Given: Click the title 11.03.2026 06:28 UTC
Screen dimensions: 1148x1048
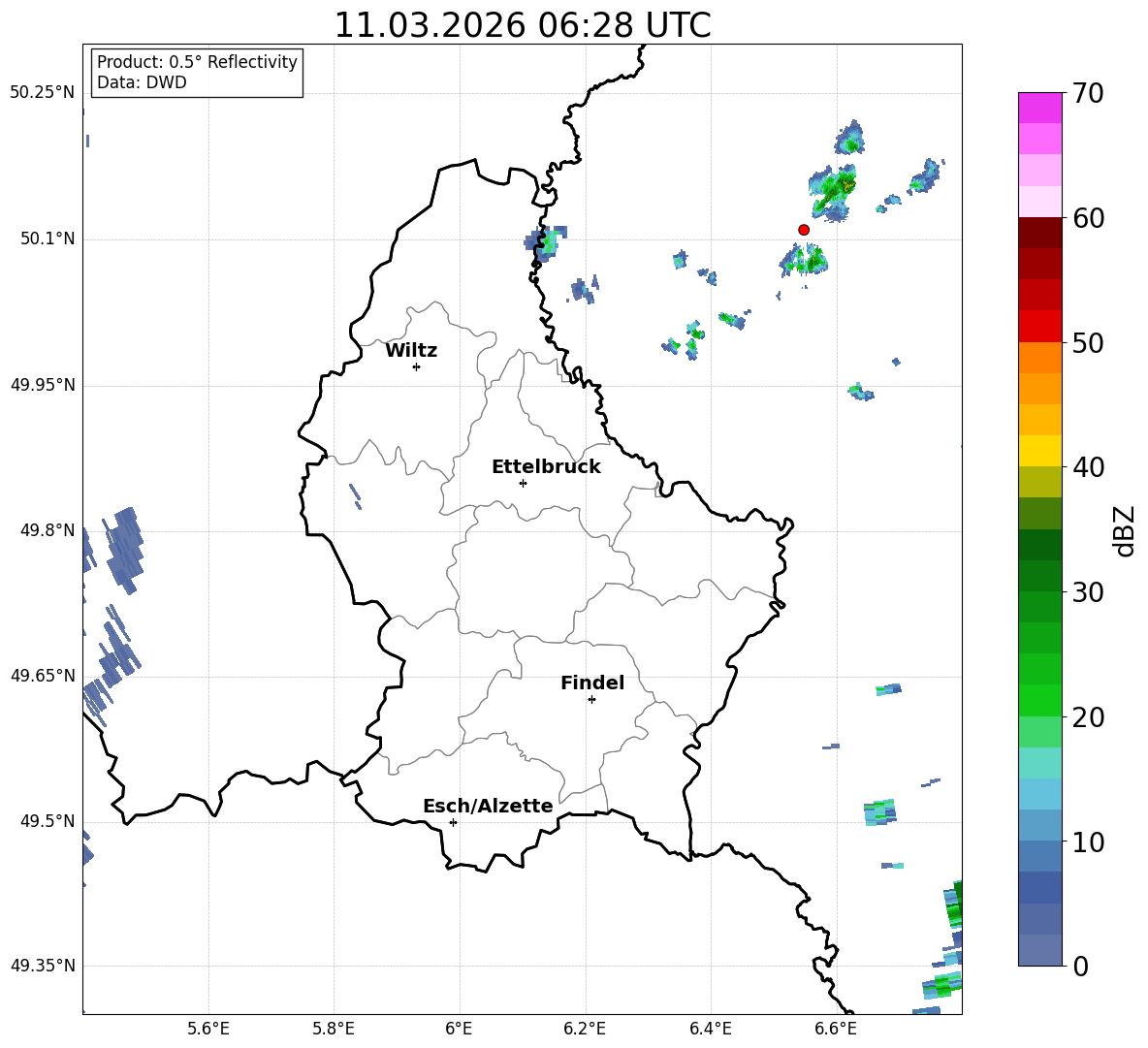Looking at the screenshot, I should [x=522, y=25].
